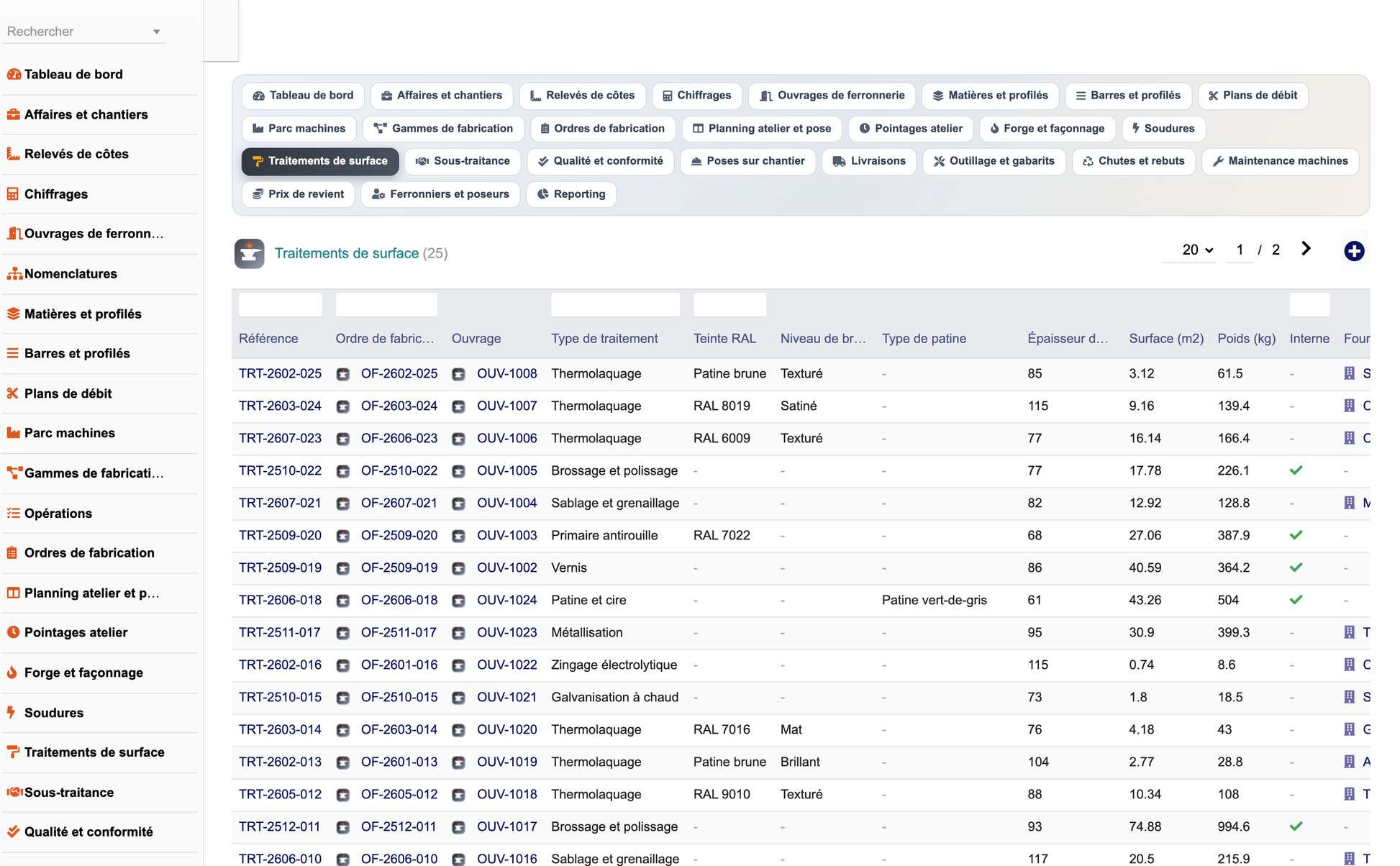Click the Forge et façonnage sidebar flame icon
1400x866 pixels.
[12, 673]
